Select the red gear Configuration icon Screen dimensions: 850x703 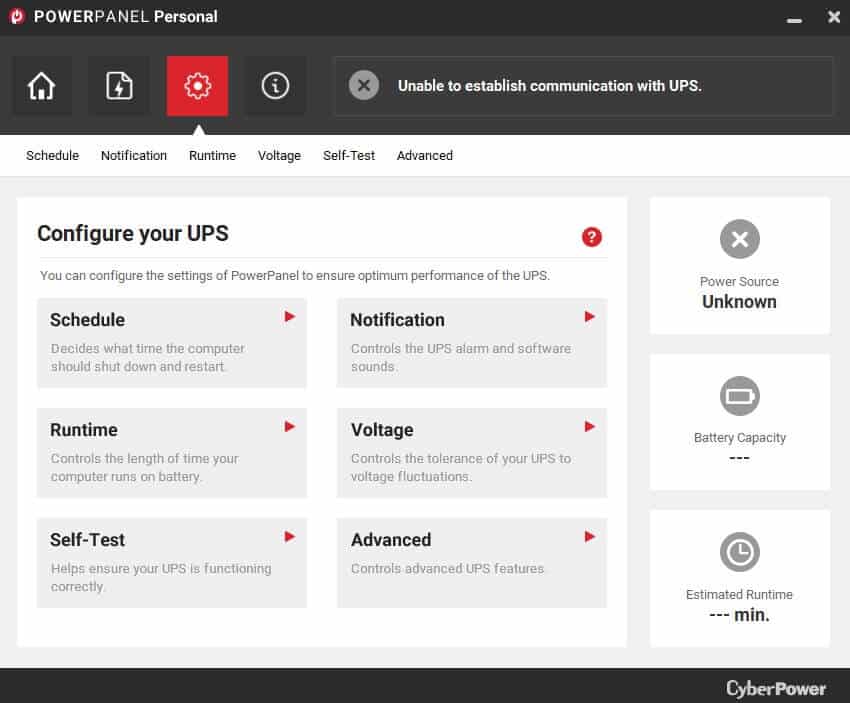pos(197,86)
